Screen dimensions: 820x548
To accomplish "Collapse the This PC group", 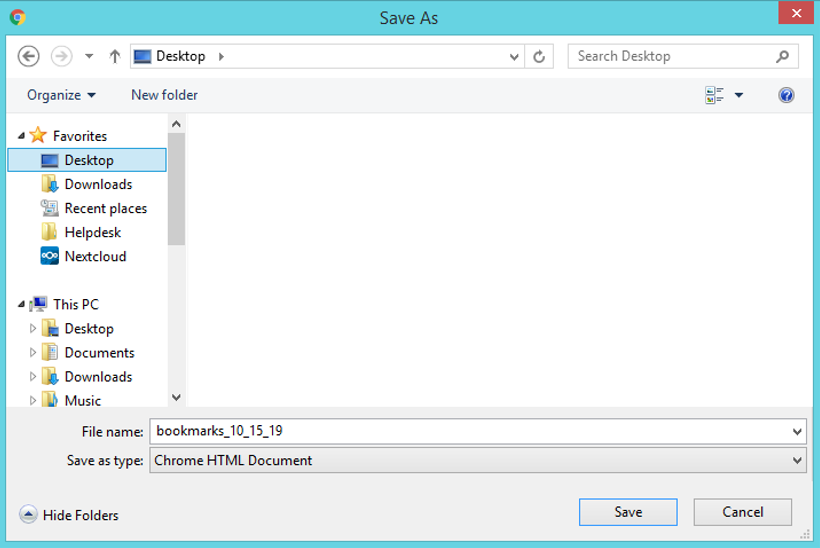I will pos(21,304).
